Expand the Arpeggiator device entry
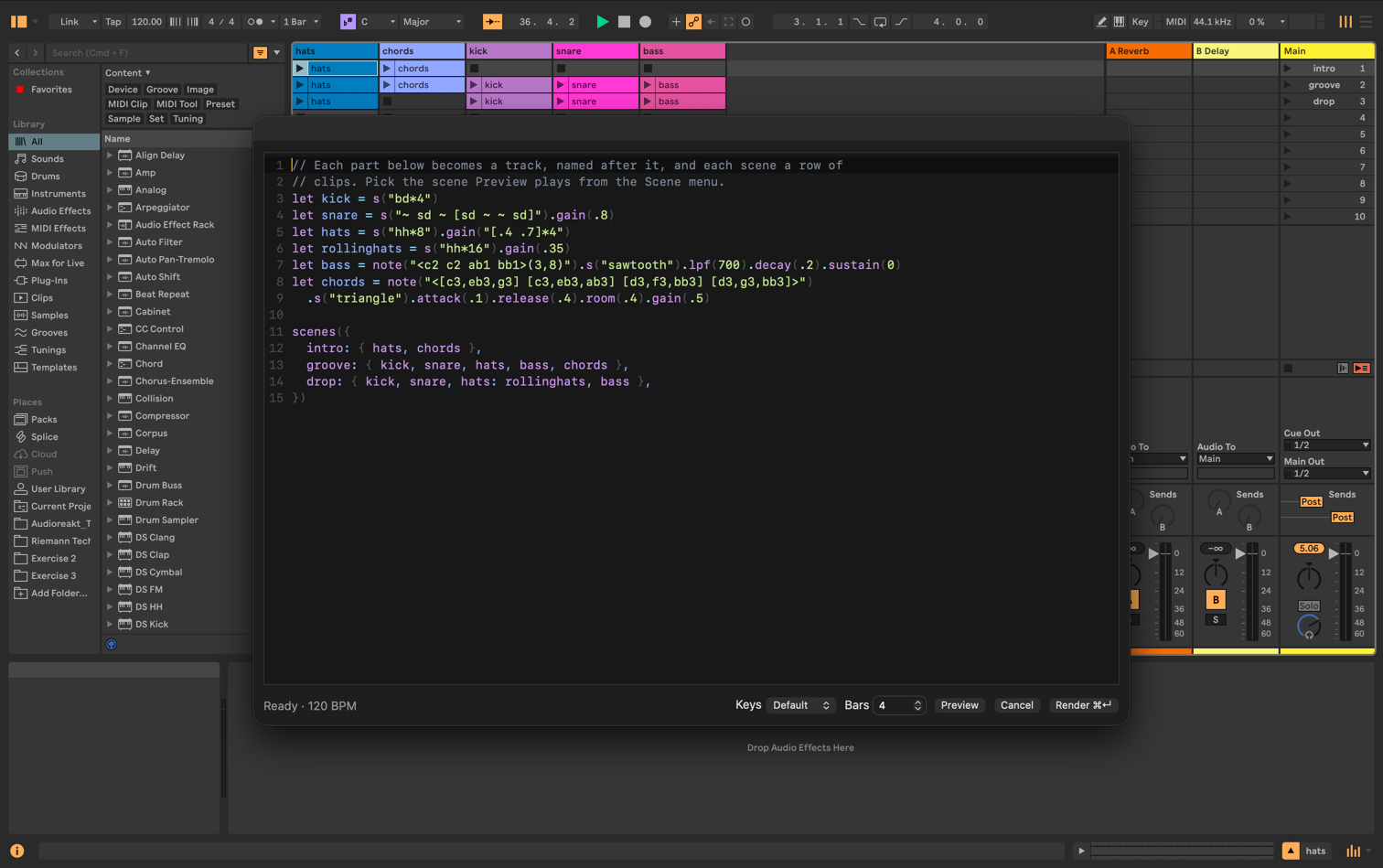This screenshot has height=868, width=1383. coord(110,208)
